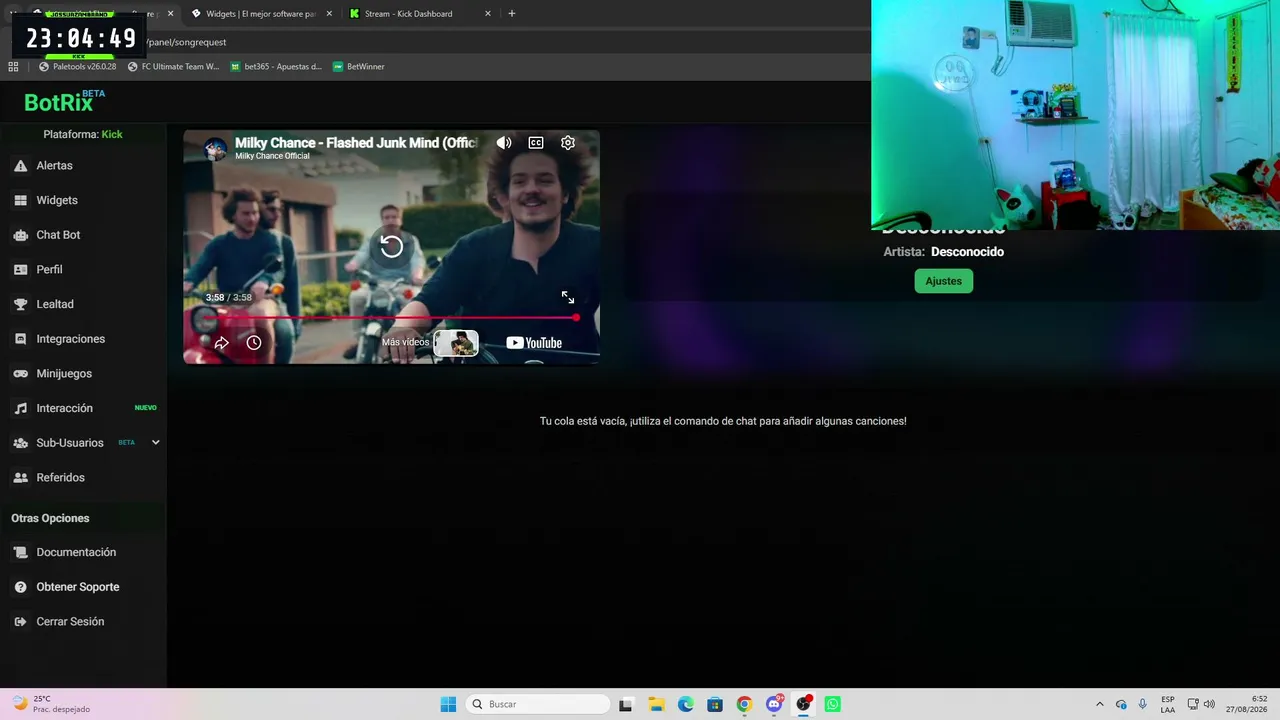Open the Alertas section icon
Image resolution: width=1280 pixels, height=720 pixels.
coord(20,166)
